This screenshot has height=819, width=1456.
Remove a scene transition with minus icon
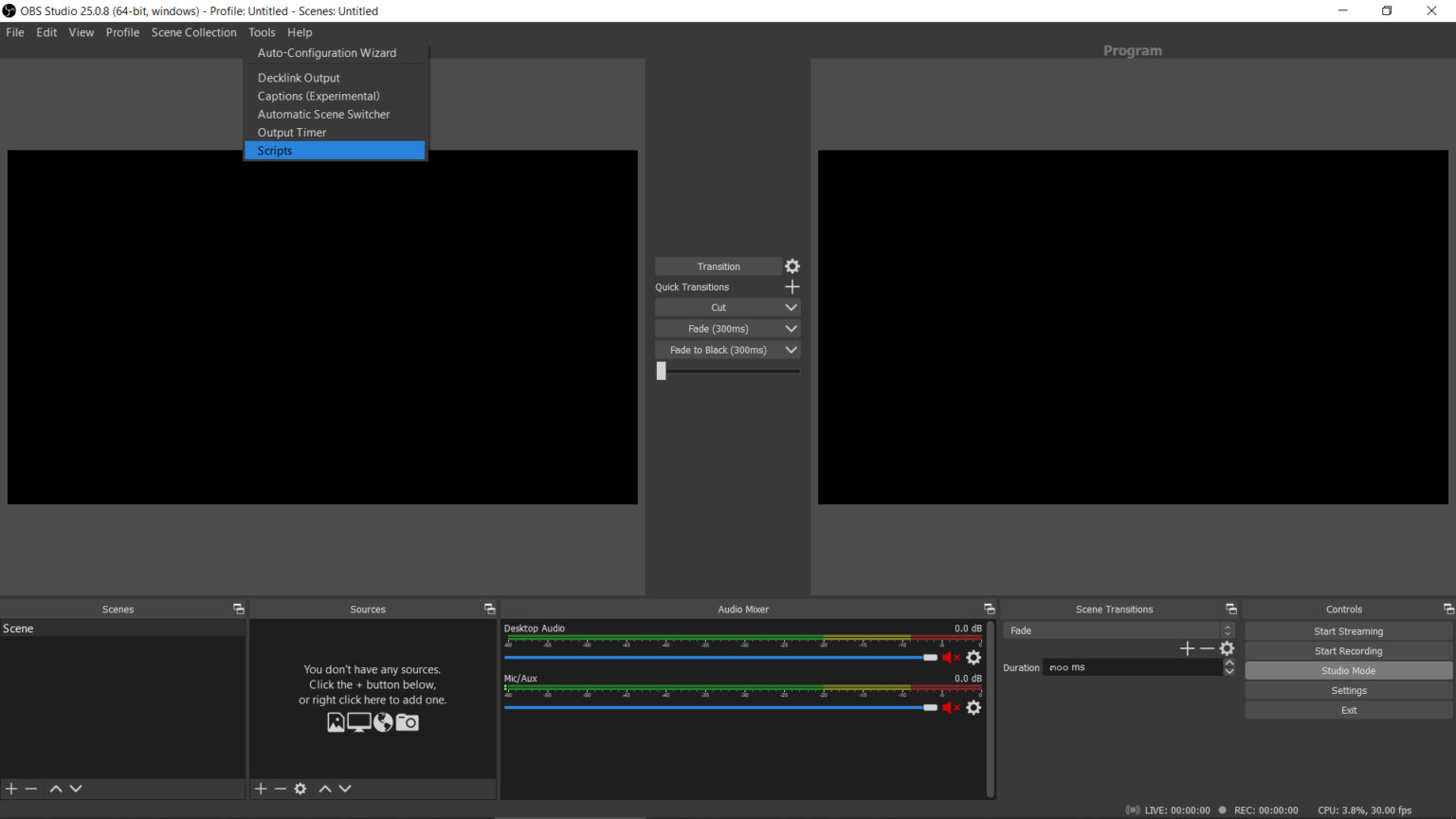pyautogui.click(x=1207, y=647)
